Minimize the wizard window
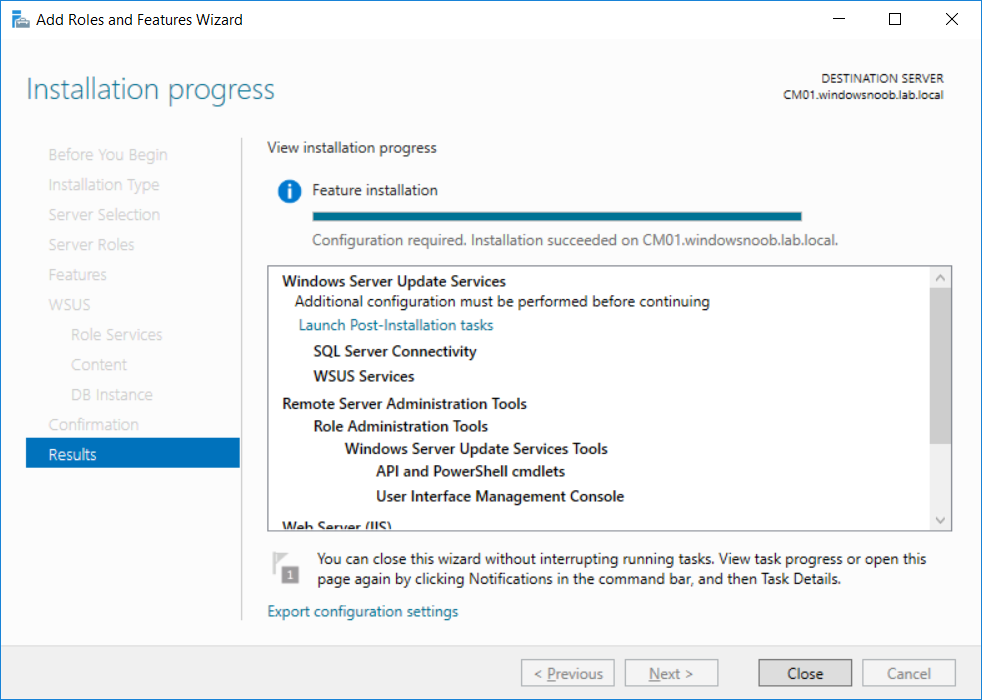 839,19
